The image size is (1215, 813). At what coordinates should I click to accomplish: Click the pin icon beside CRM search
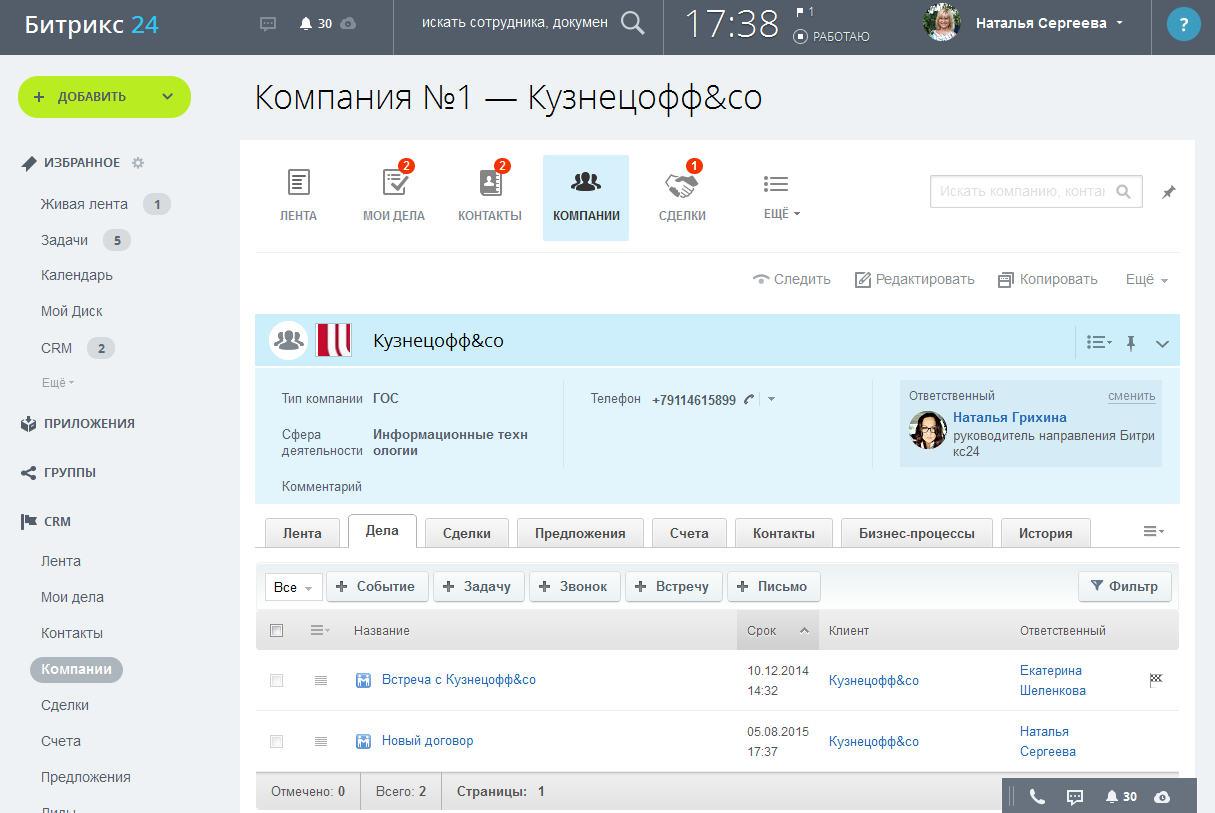coord(1168,192)
